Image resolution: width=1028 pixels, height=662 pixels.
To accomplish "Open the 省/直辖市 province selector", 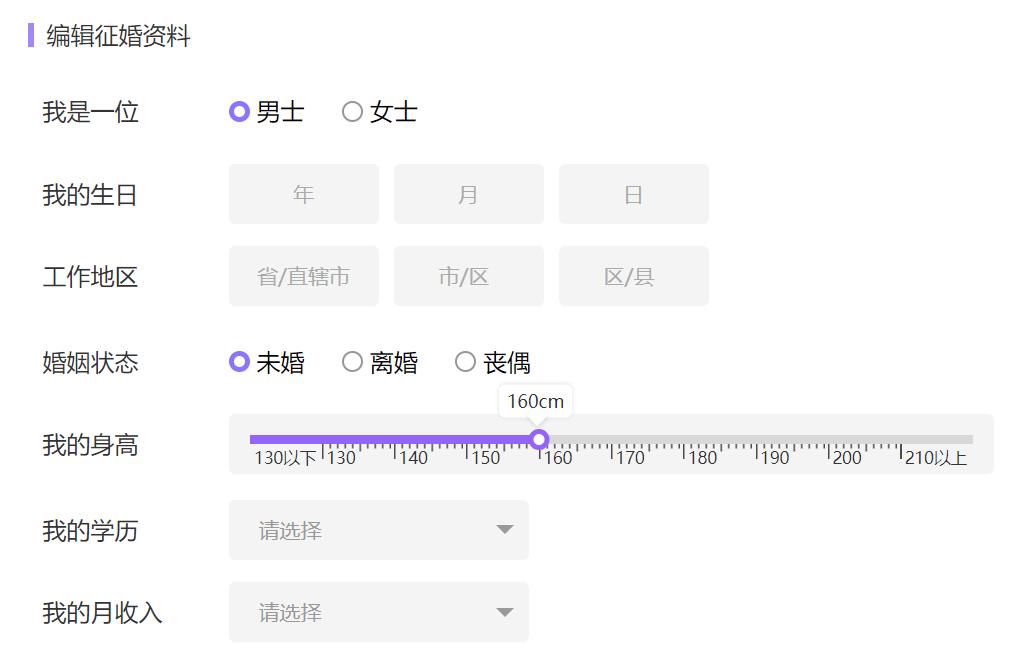I will click(x=304, y=276).
